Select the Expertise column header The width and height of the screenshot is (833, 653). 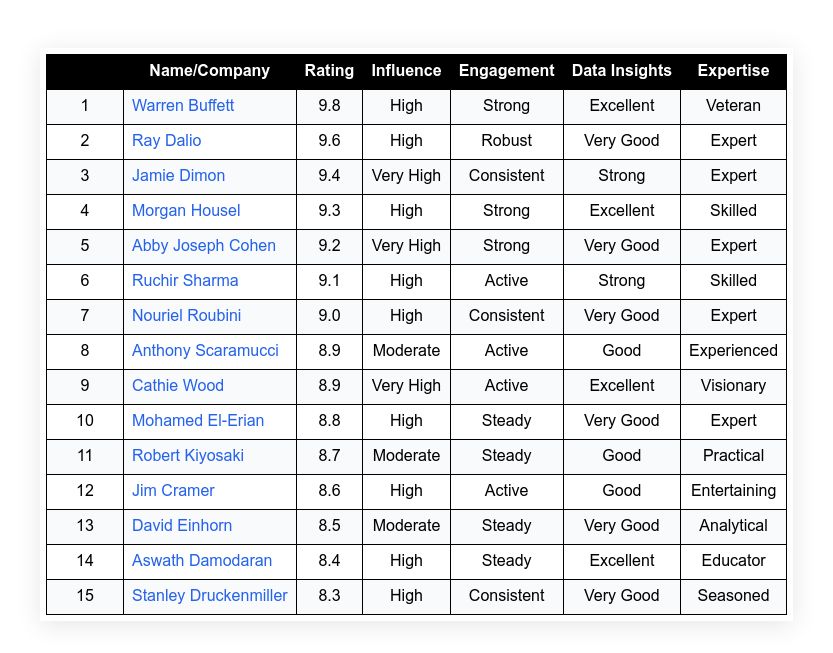733,71
